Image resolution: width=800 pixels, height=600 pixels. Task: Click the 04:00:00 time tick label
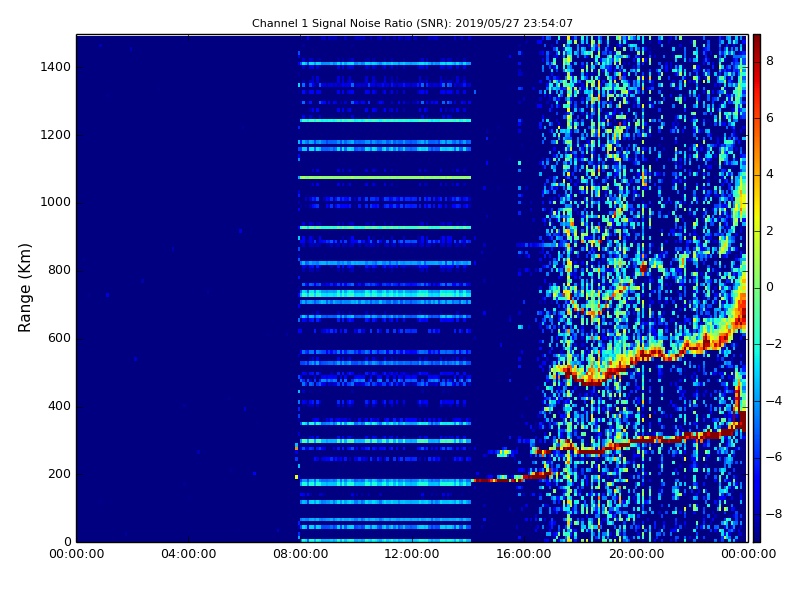click(x=188, y=554)
